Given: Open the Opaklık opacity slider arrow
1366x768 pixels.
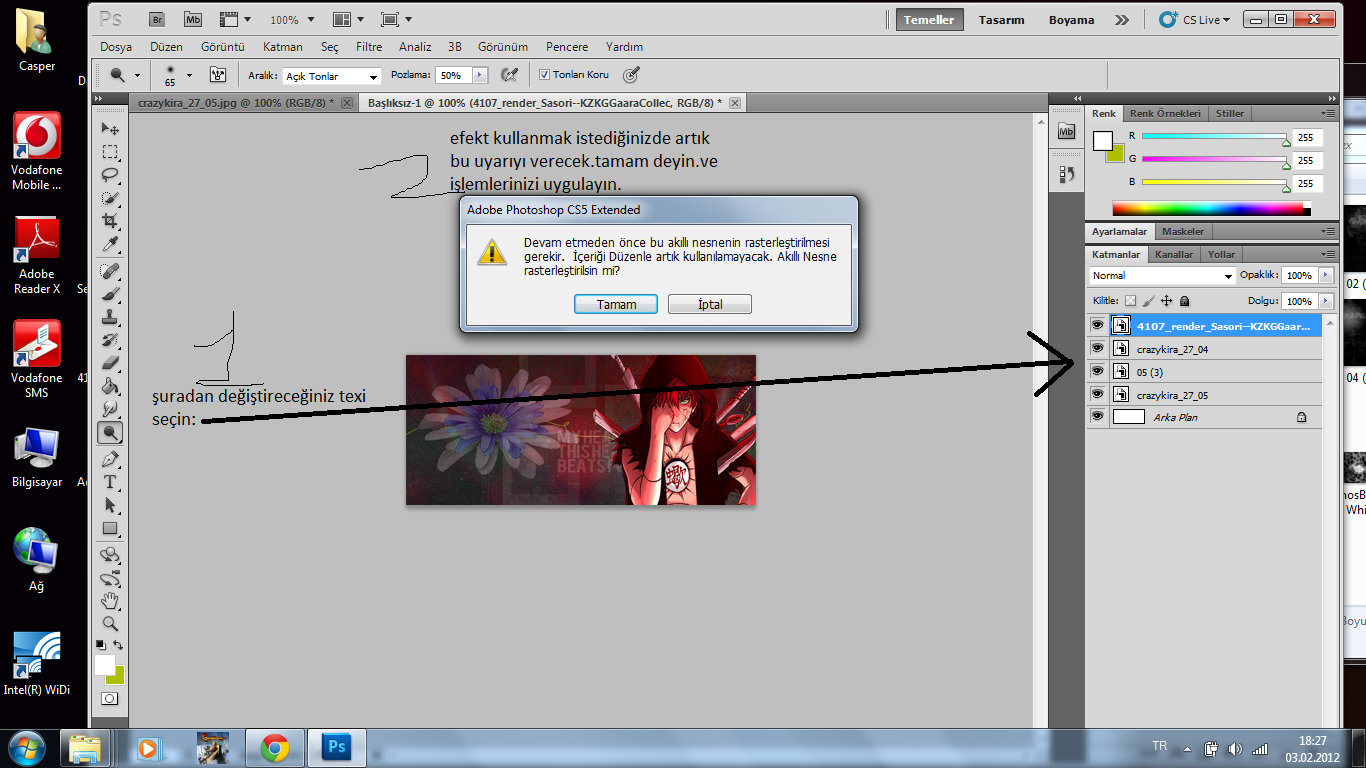Looking at the screenshot, I should pyautogui.click(x=1326, y=275).
